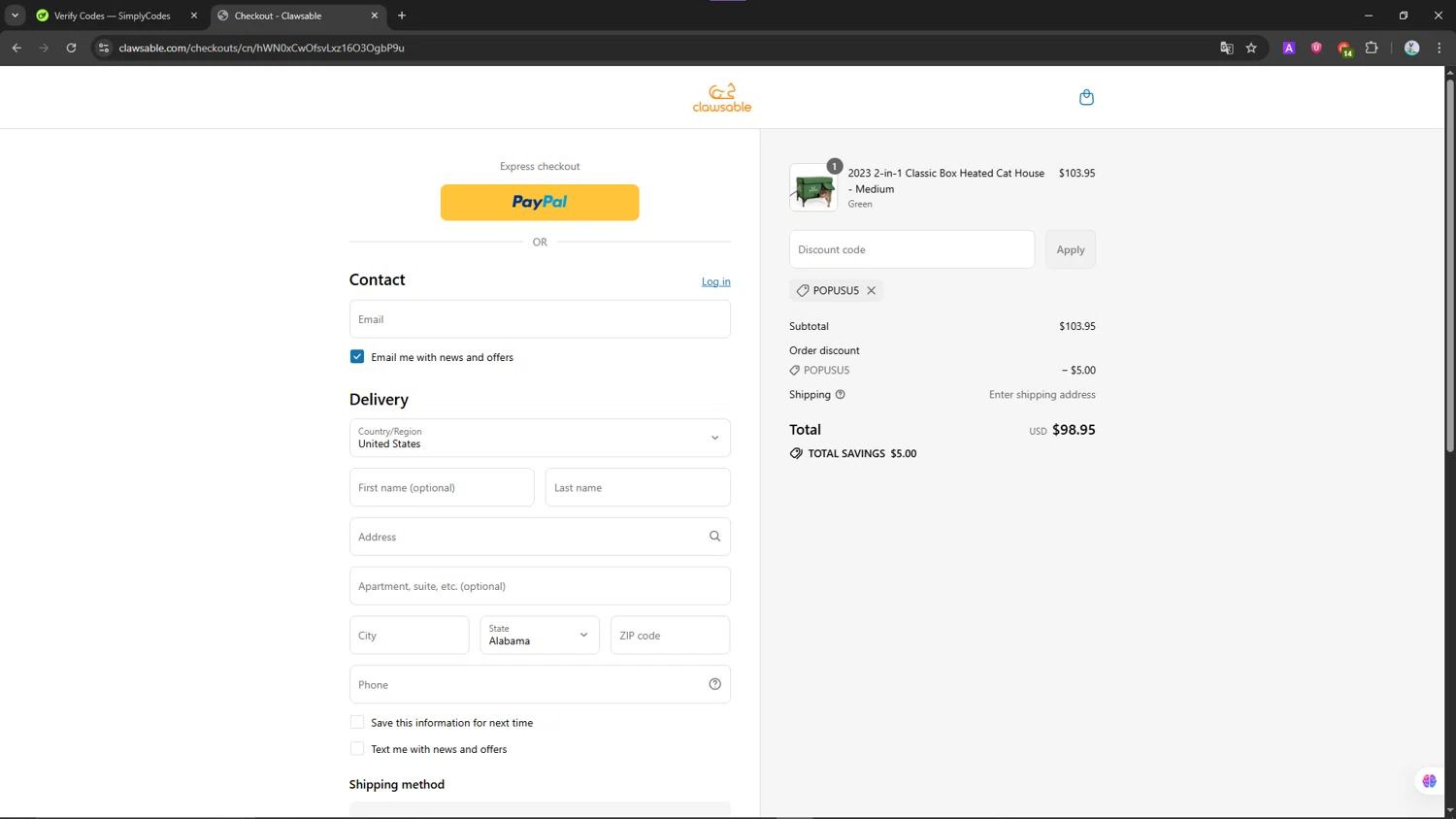Click the Apply discount button
Image resolution: width=1456 pixels, height=819 pixels.
tap(1071, 249)
